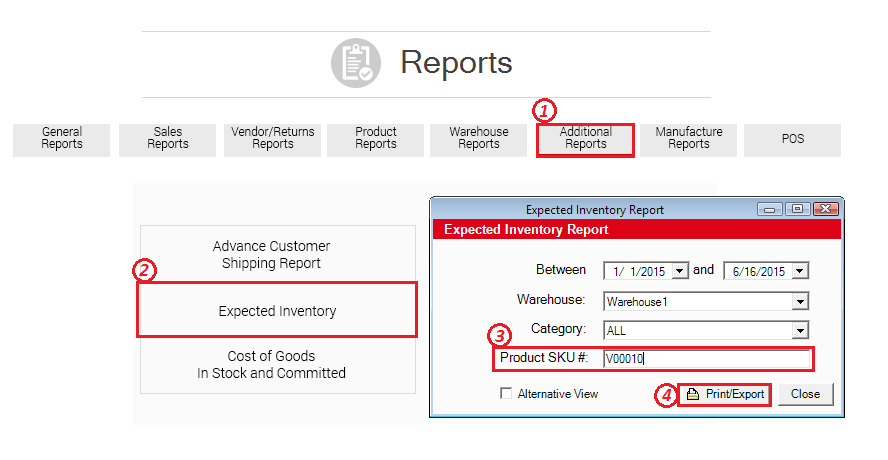Select the Vendor/Returns Reports tab
The width and height of the screenshot is (888, 460).
coord(273,139)
